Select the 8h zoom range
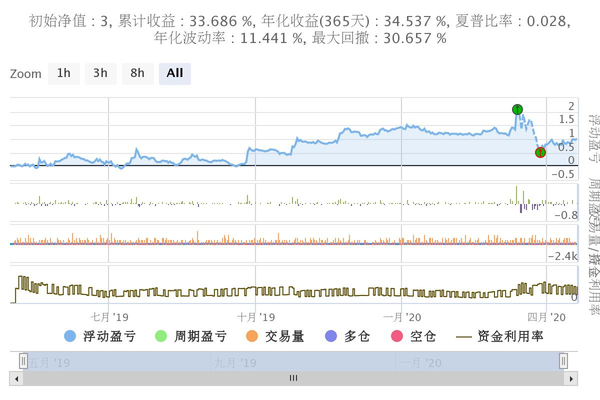The image size is (600, 400). click(137, 73)
